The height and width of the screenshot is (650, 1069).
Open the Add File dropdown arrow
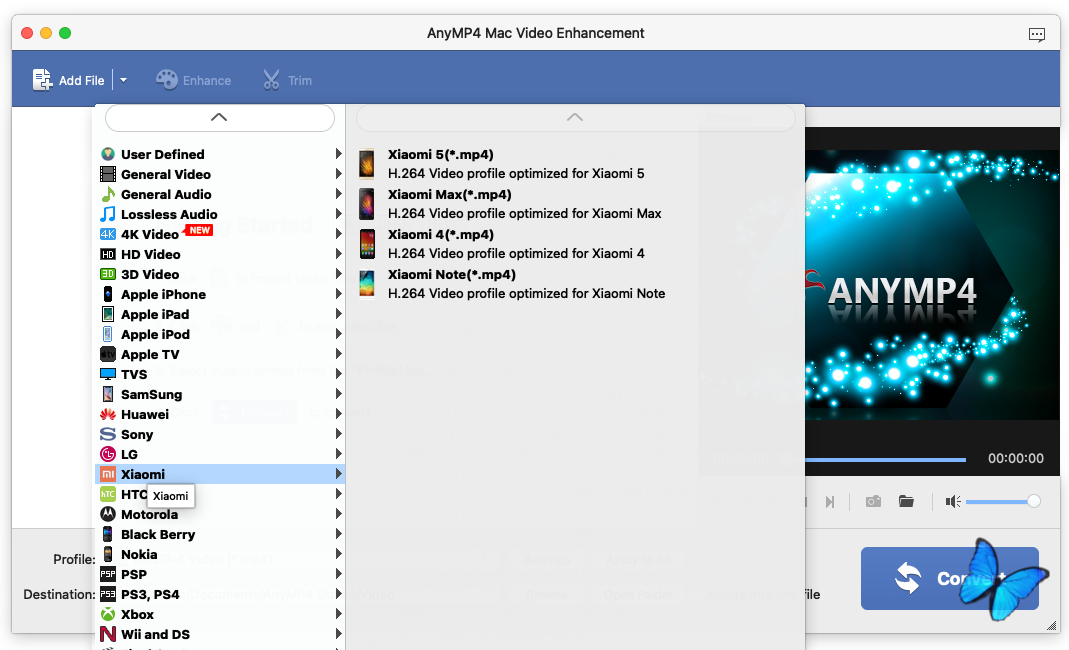(x=123, y=80)
